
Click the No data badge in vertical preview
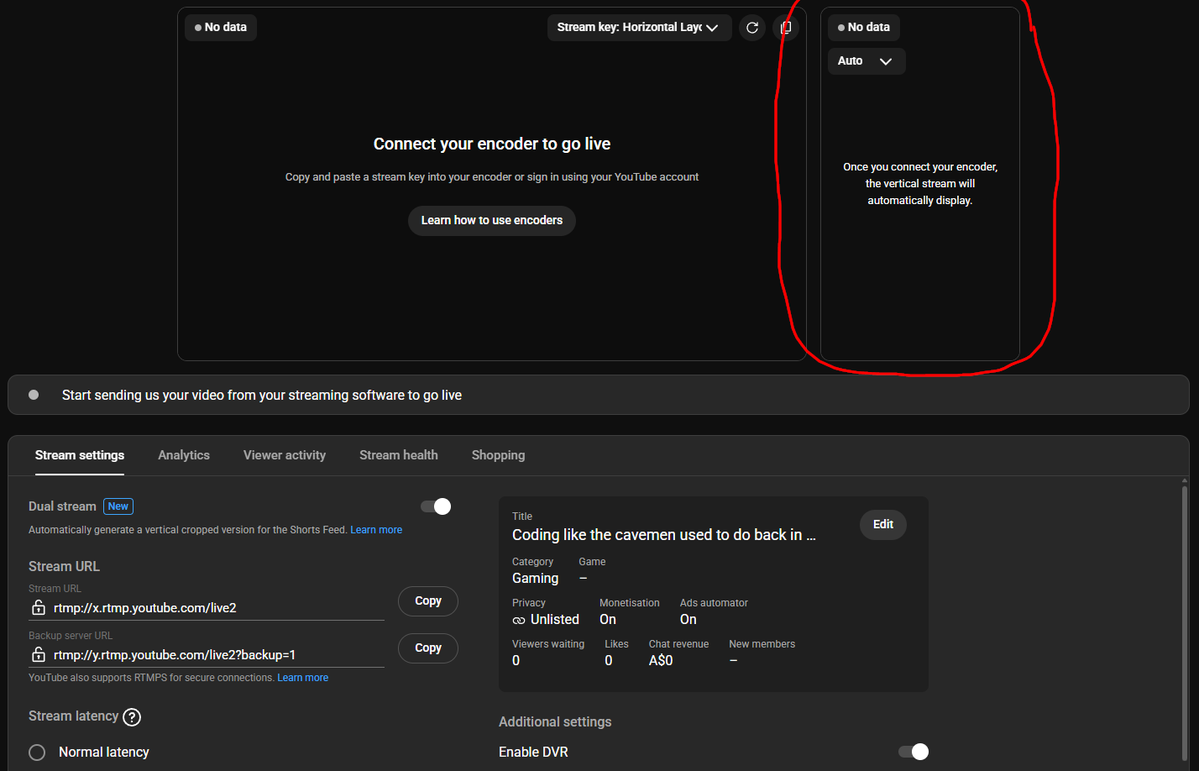(x=864, y=28)
